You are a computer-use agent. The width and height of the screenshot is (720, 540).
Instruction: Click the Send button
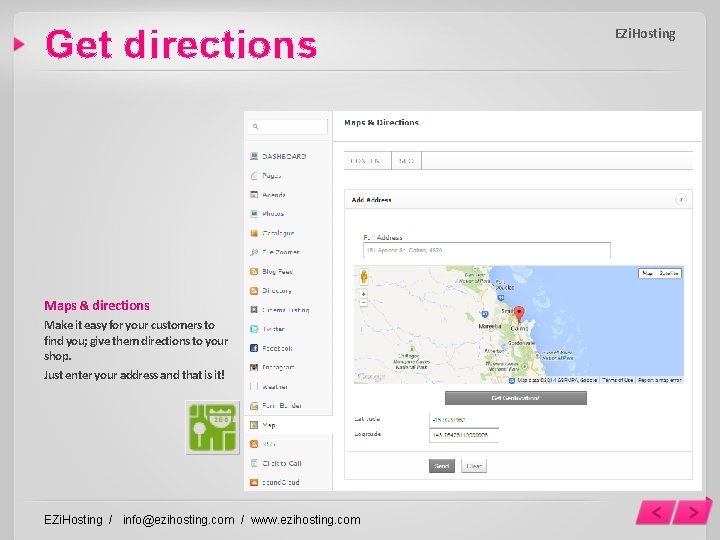[442, 466]
